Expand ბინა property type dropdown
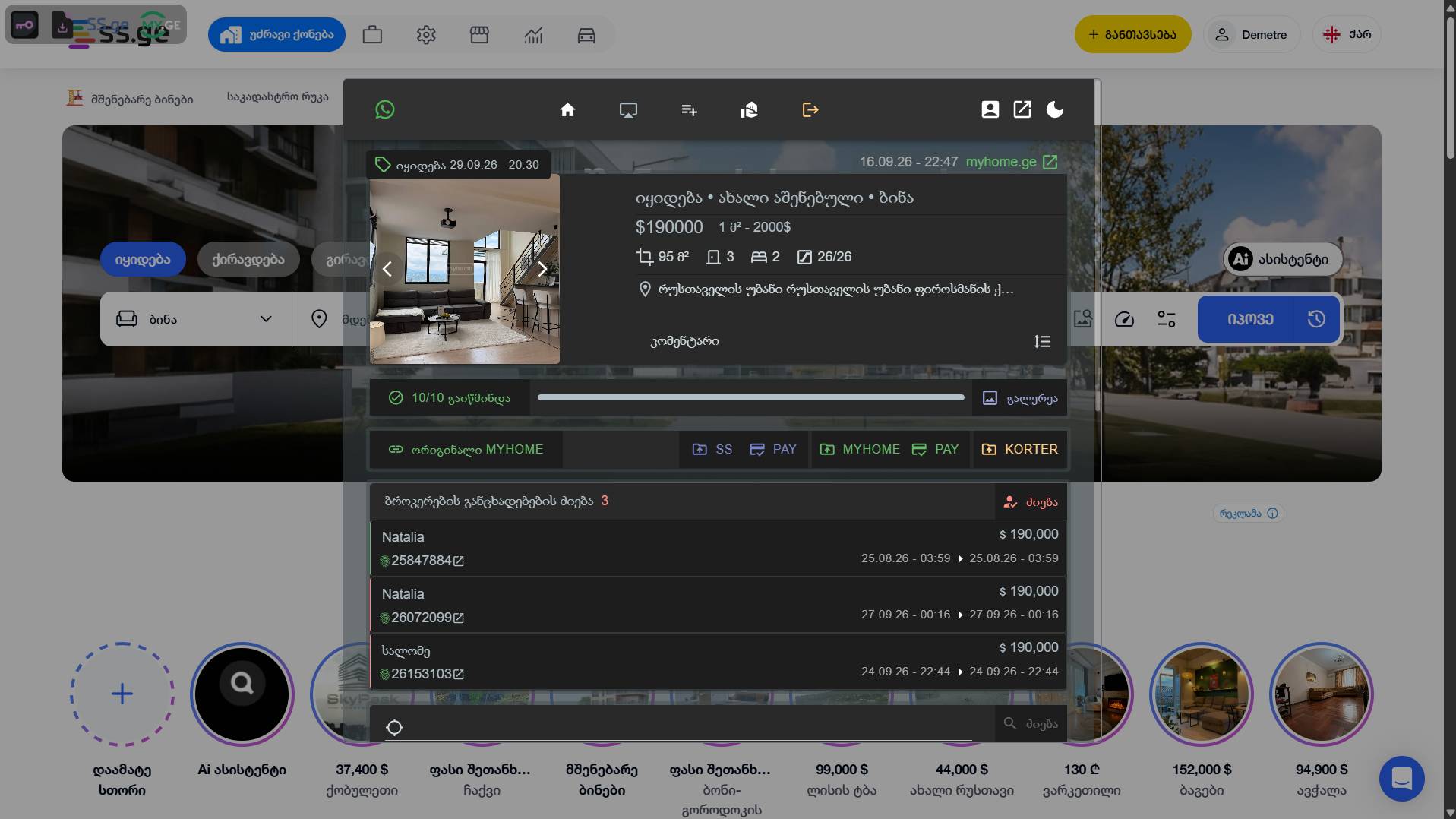This screenshot has height=819, width=1456. pyautogui.click(x=196, y=319)
